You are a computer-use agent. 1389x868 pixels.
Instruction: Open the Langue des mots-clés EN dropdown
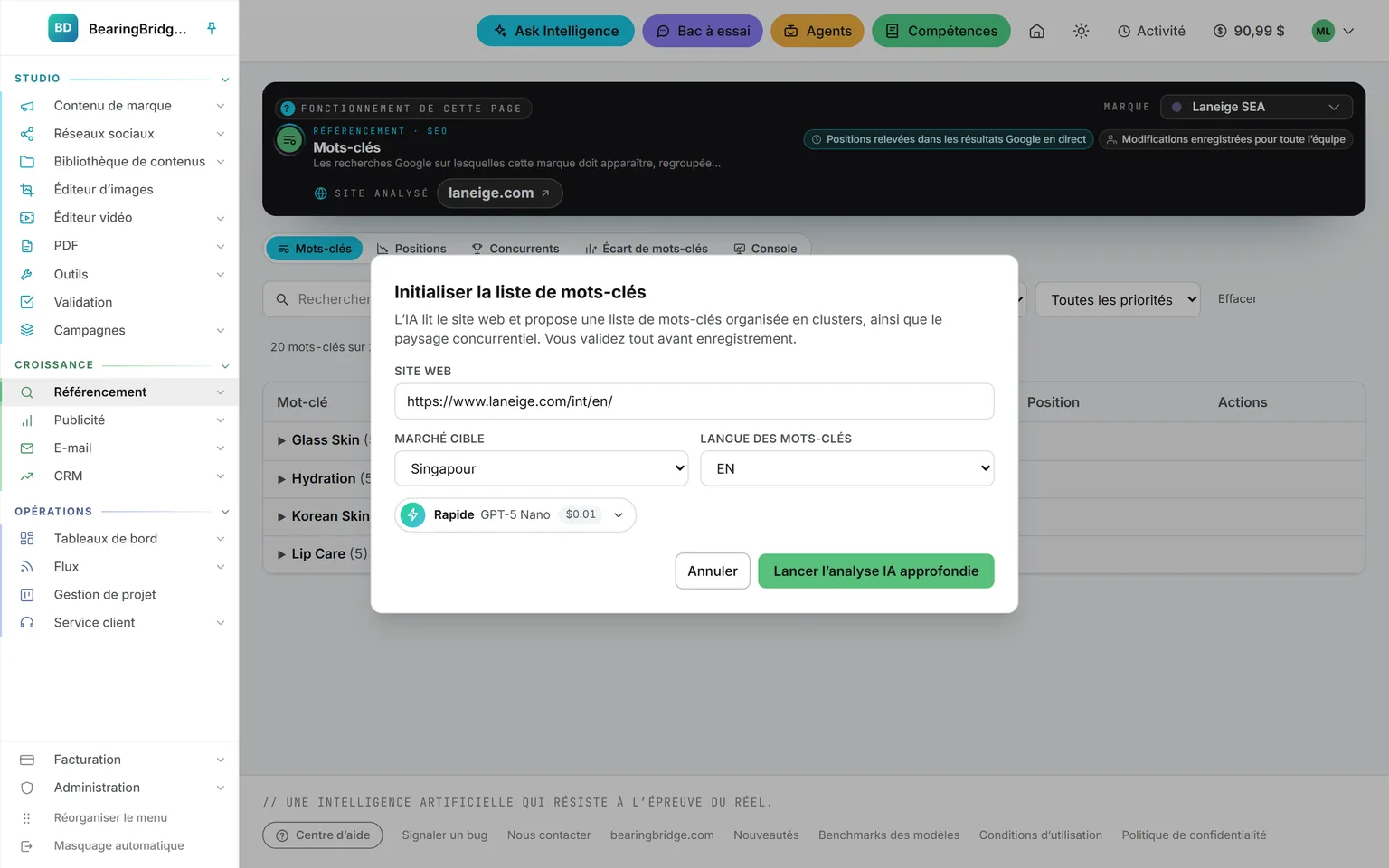coord(847,468)
